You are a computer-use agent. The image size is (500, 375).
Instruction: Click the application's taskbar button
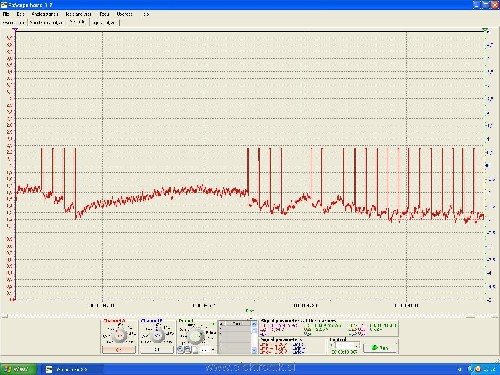tap(73, 369)
